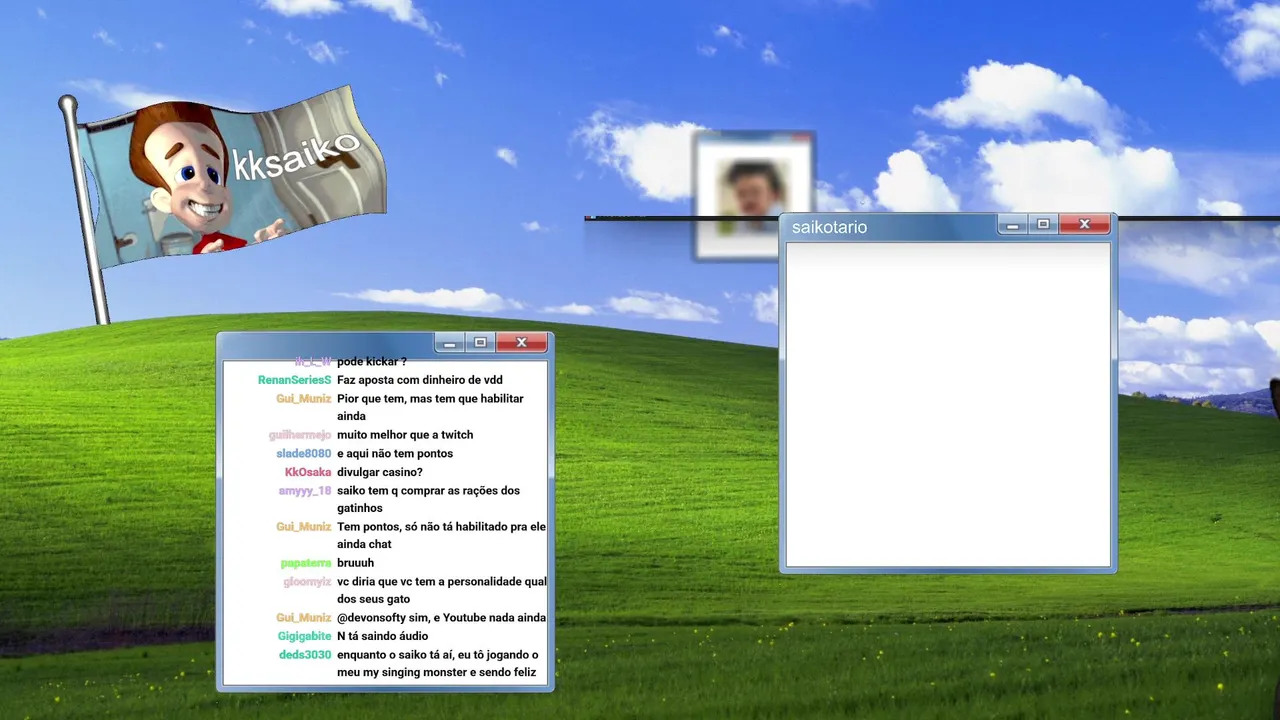Screen dimensions: 1280x720
Task: Click message 'pode kickar ?'
Action: (372, 362)
